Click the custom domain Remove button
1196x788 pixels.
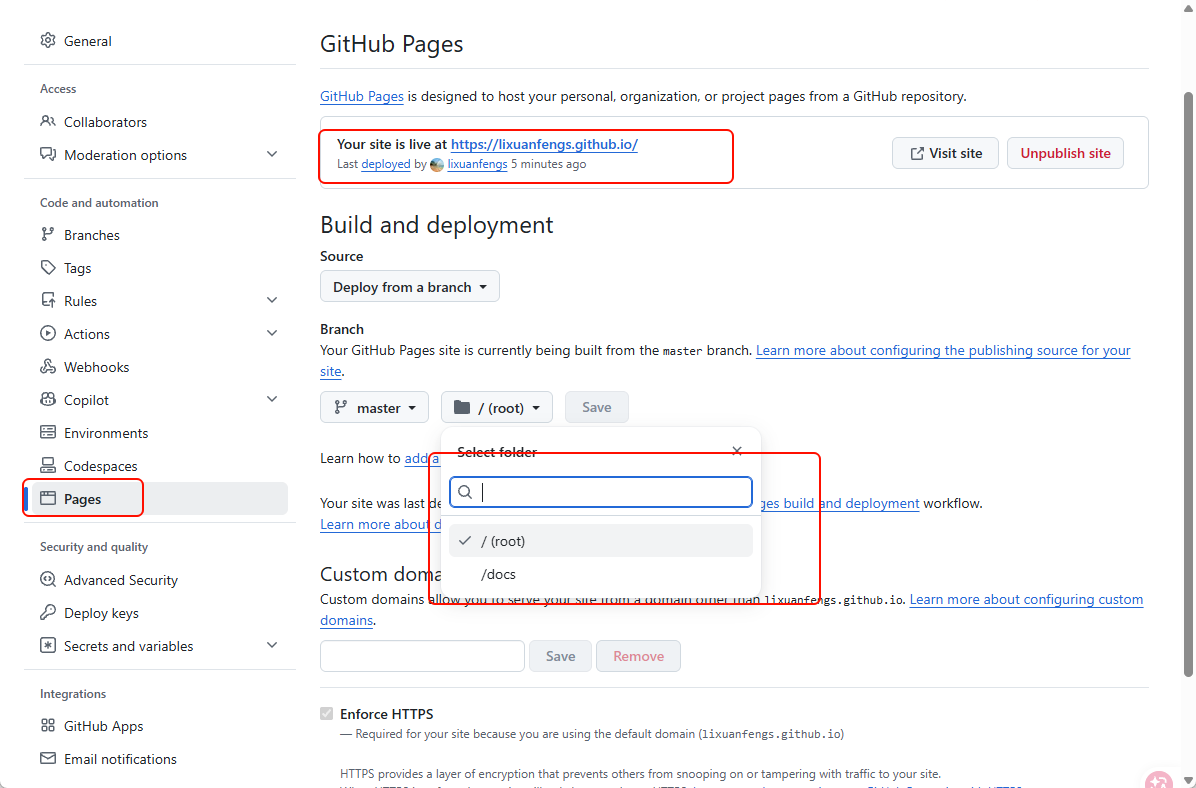(x=638, y=656)
